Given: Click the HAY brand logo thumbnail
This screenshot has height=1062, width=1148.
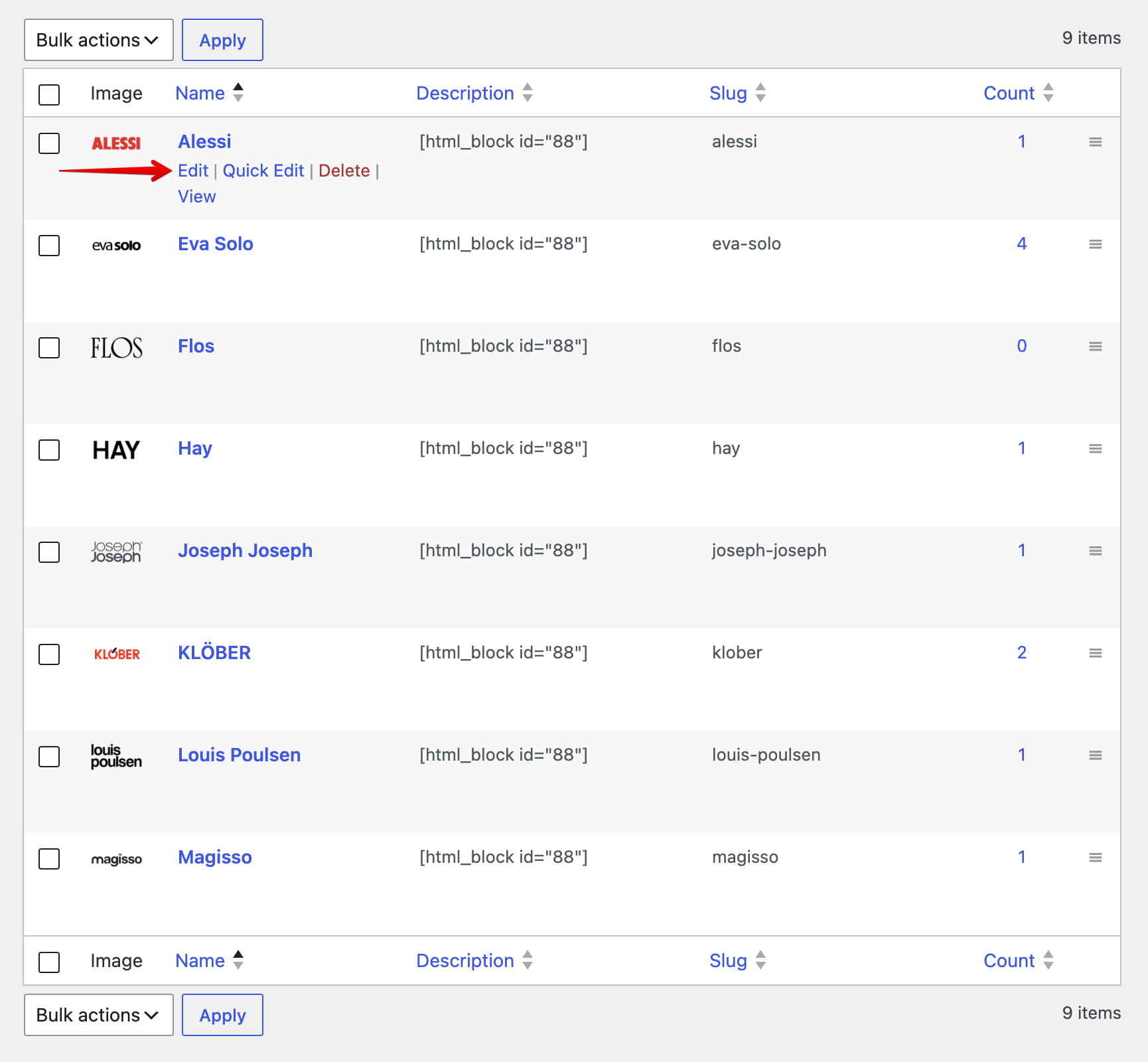Looking at the screenshot, I should tap(116, 450).
